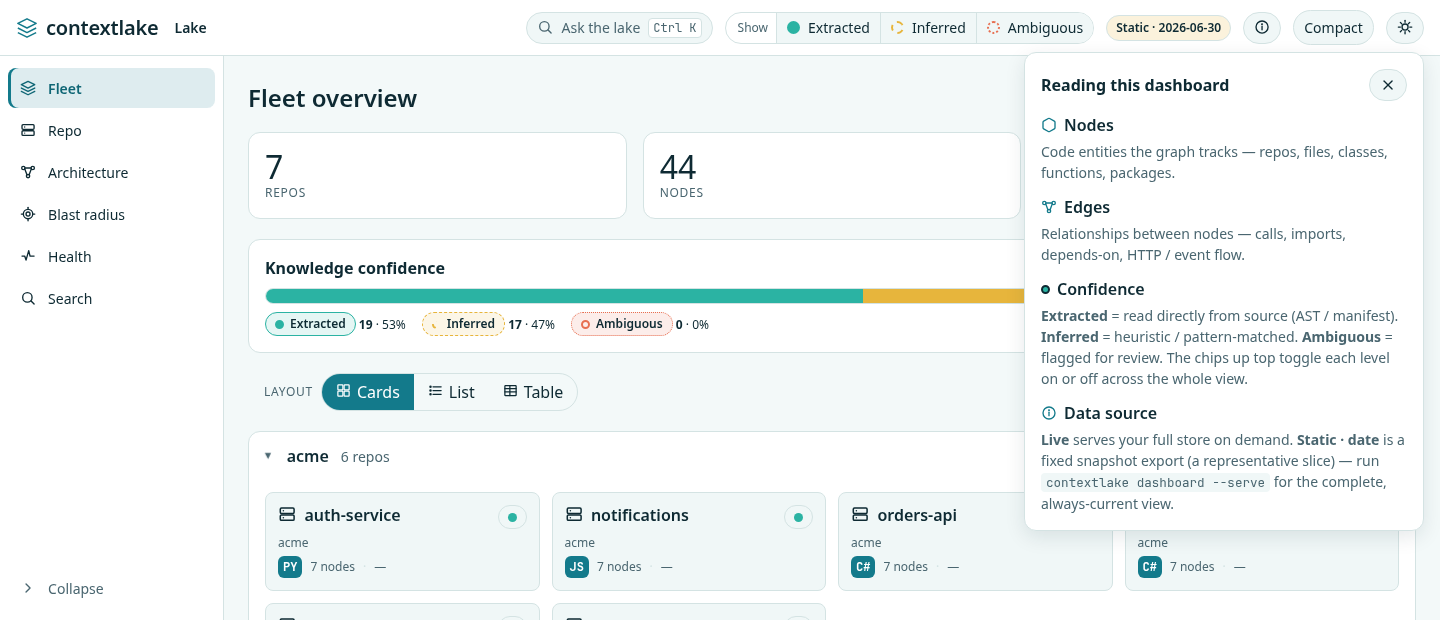The width and height of the screenshot is (1440, 620).
Task: Click the server icon on orders-api card
Action: coord(860,515)
